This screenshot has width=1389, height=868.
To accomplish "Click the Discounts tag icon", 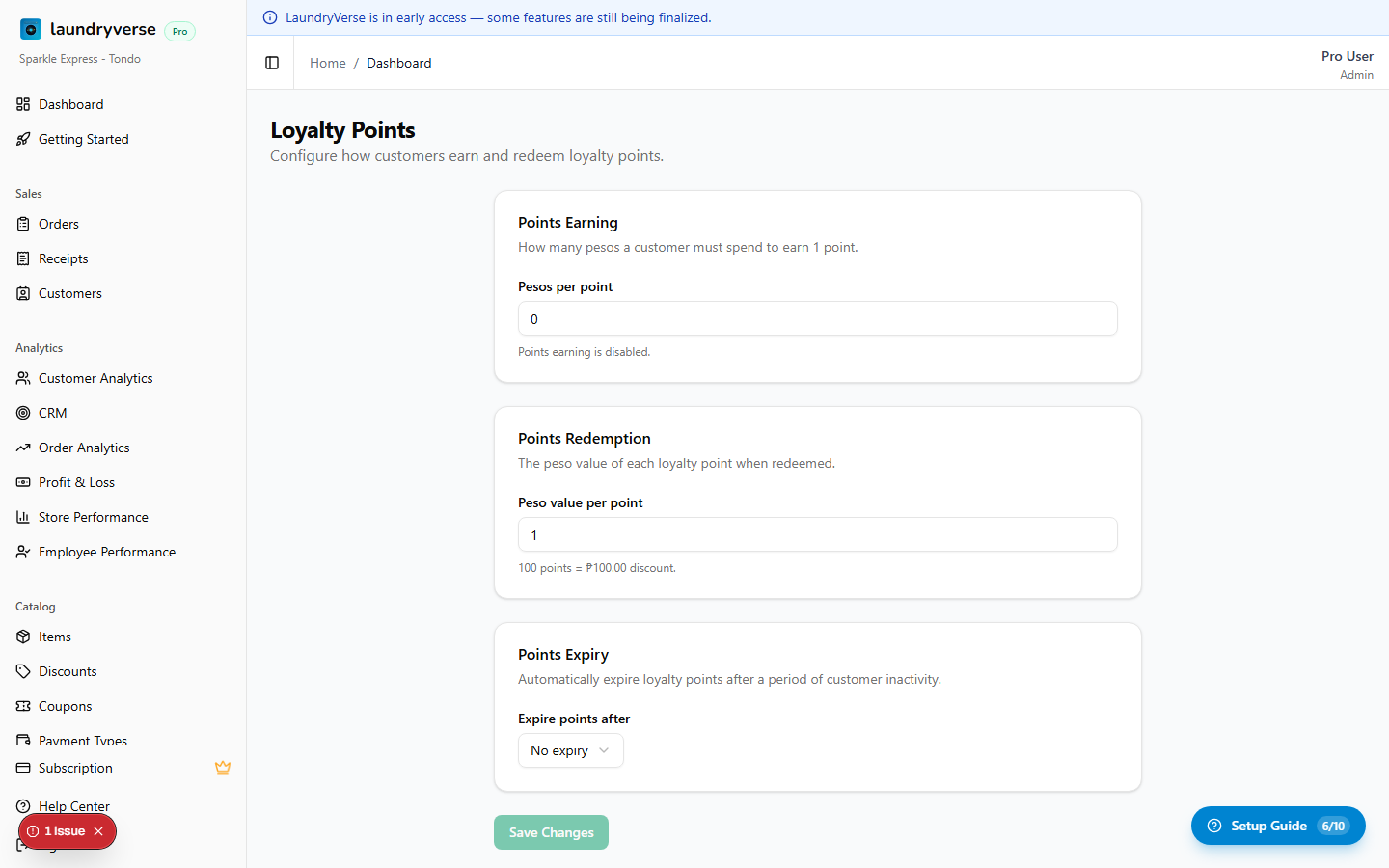I will pos(23,671).
